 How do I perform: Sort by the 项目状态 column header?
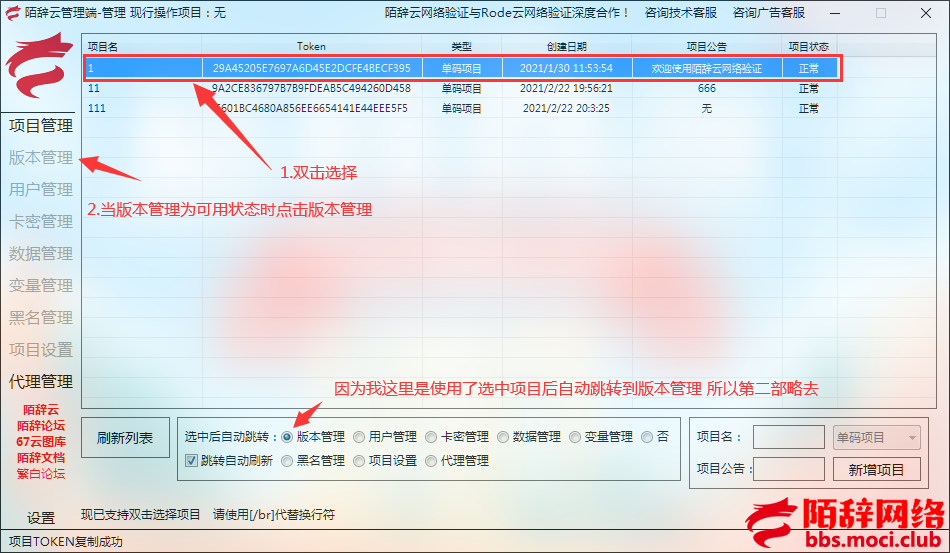pos(809,47)
